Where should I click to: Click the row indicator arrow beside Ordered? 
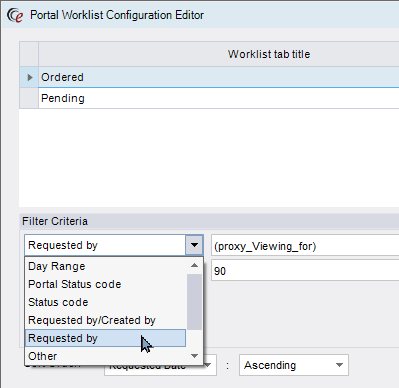click(x=30, y=77)
